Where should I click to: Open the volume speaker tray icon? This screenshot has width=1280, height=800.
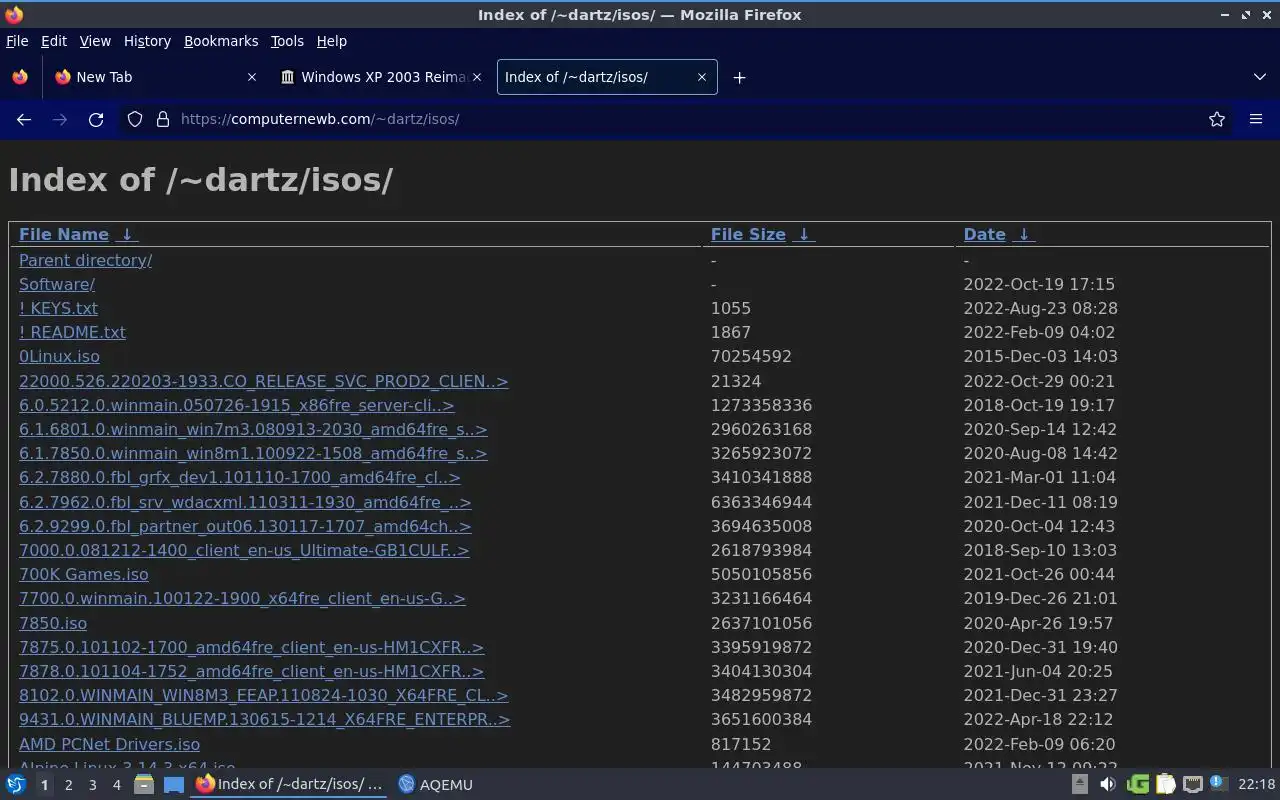tap(1108, 785)
